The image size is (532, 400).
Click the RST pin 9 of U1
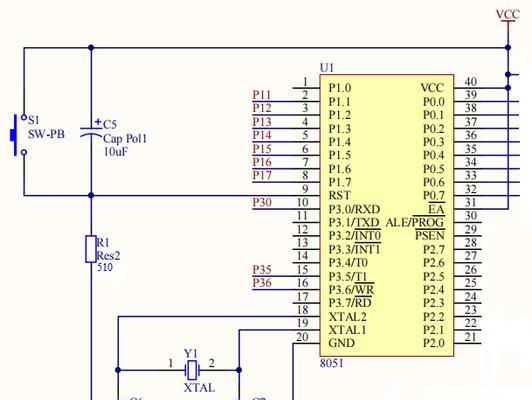[x=306, y=195]
